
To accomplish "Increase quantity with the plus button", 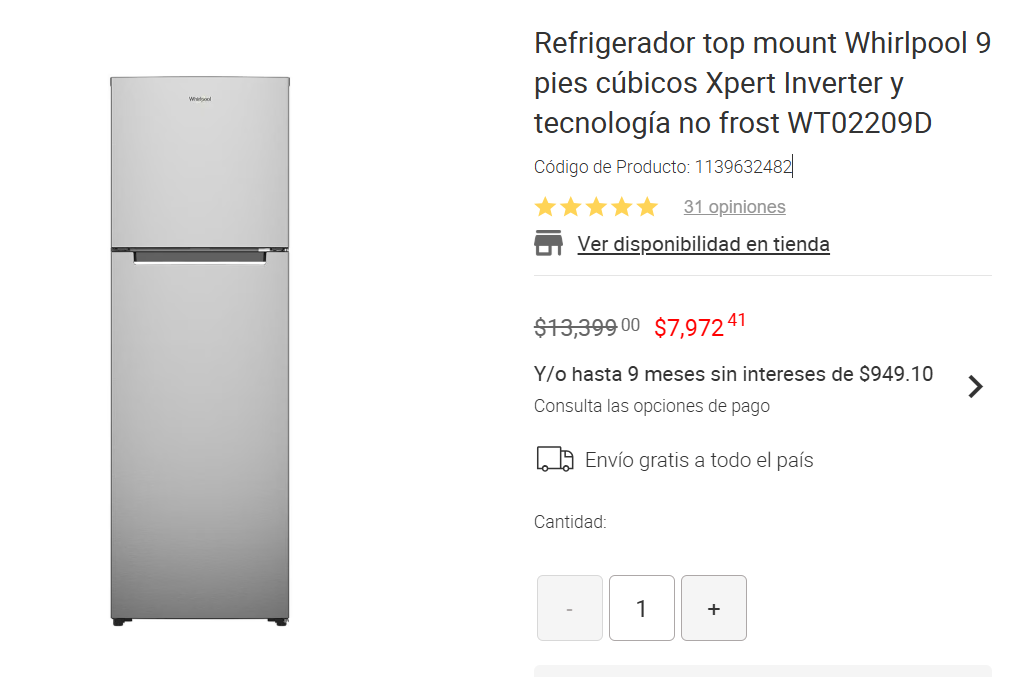I will click(x=713, y=607).
